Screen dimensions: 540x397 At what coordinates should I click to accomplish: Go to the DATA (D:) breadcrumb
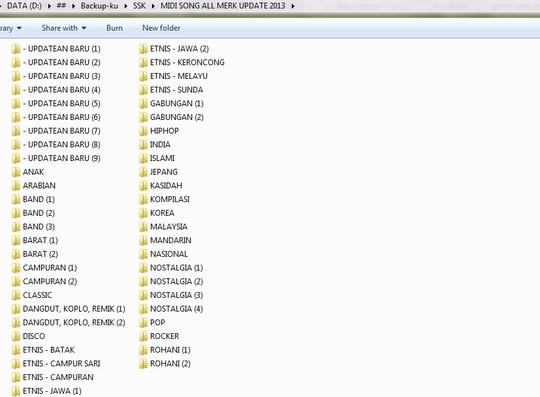point(24,6)
